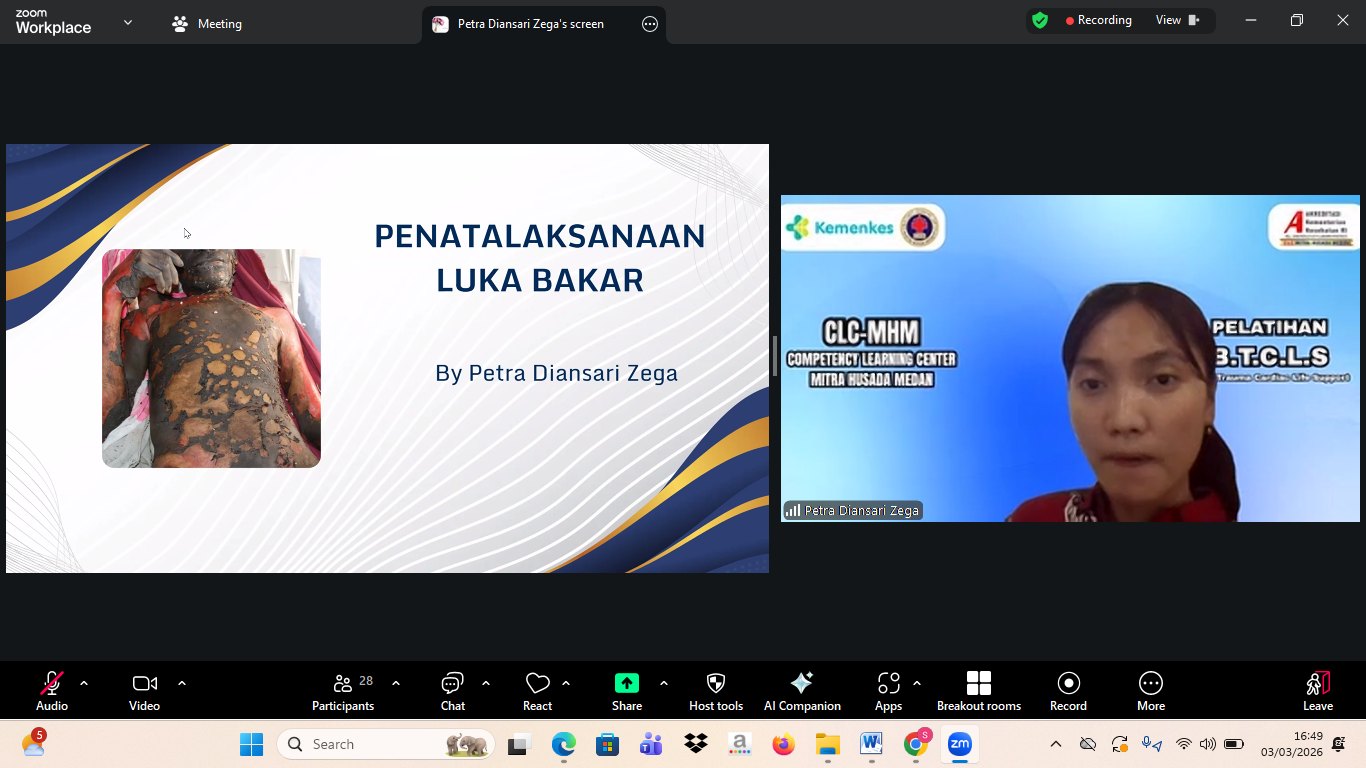Open the View layout button
Viewport: 1366px width, 768px height.
point(1177,20)
